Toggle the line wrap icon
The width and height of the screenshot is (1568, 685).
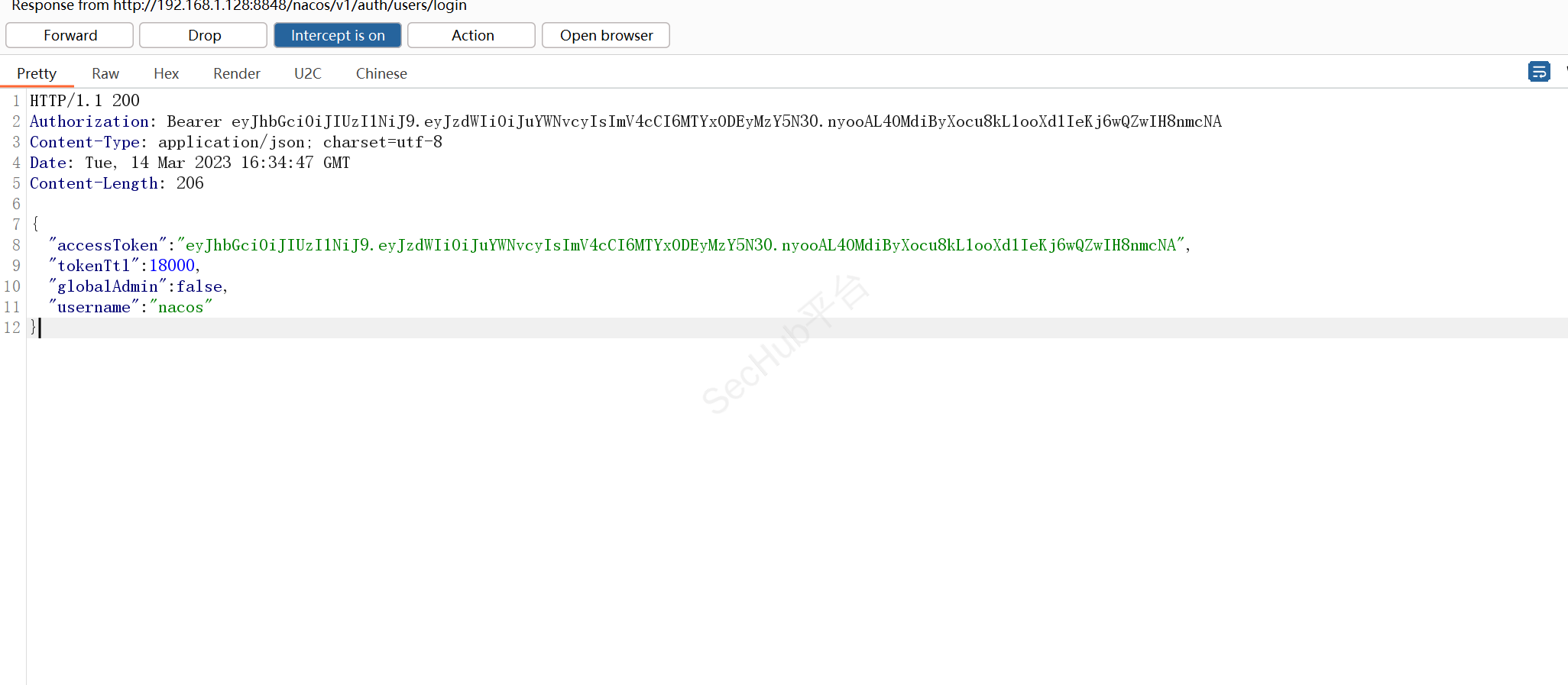click(1538, 72)
